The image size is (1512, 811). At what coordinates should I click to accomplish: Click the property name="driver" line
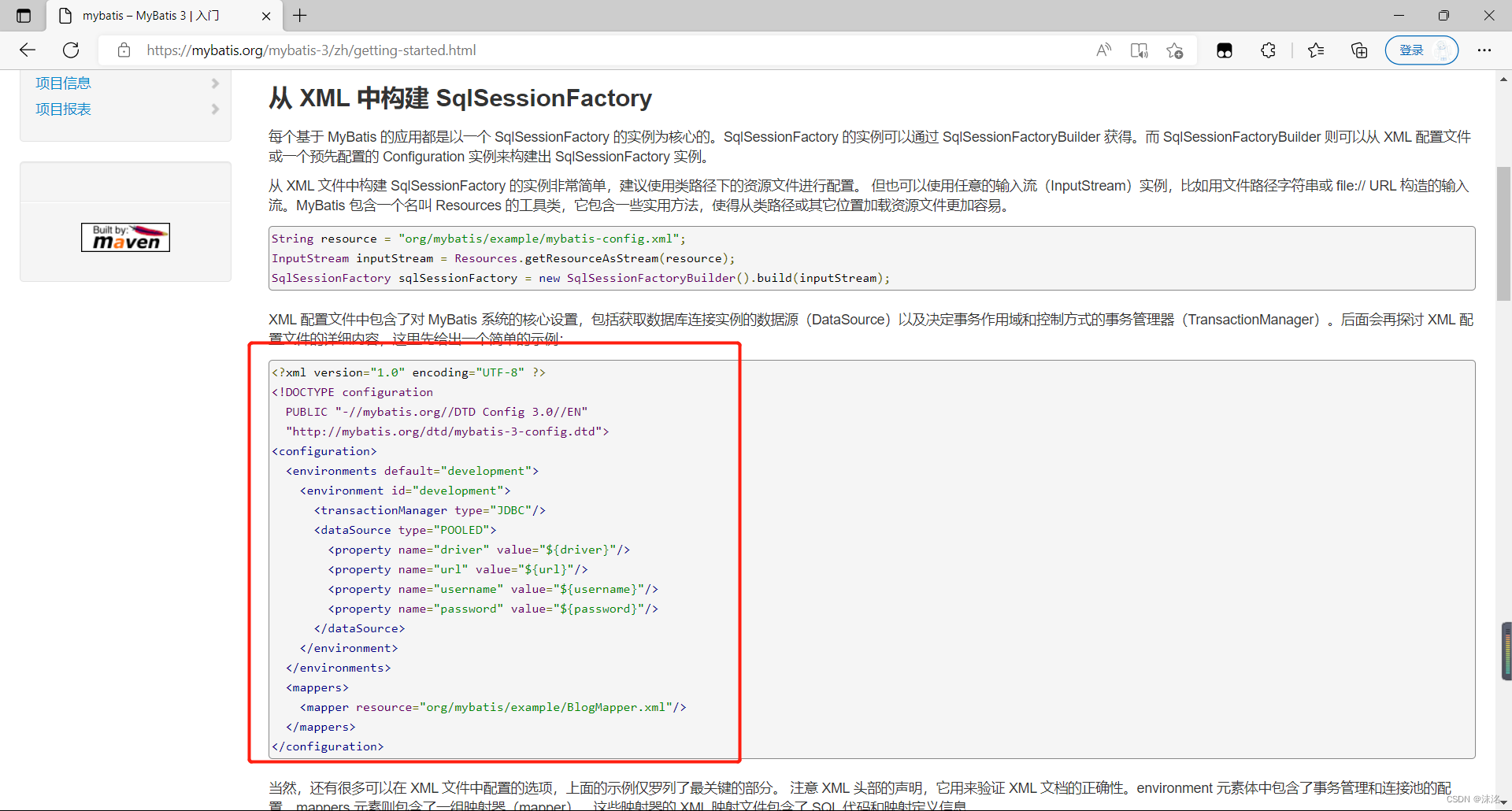[x=480, y=550]
